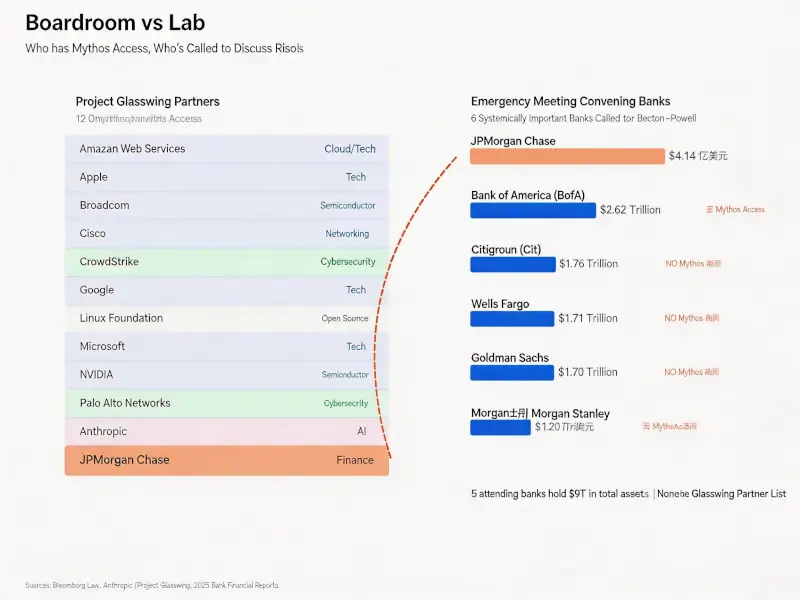The width and height of the screenshot is (800, 600).
Task: Select the Palo Alto Networks row
Action: [x=227, y=403]
